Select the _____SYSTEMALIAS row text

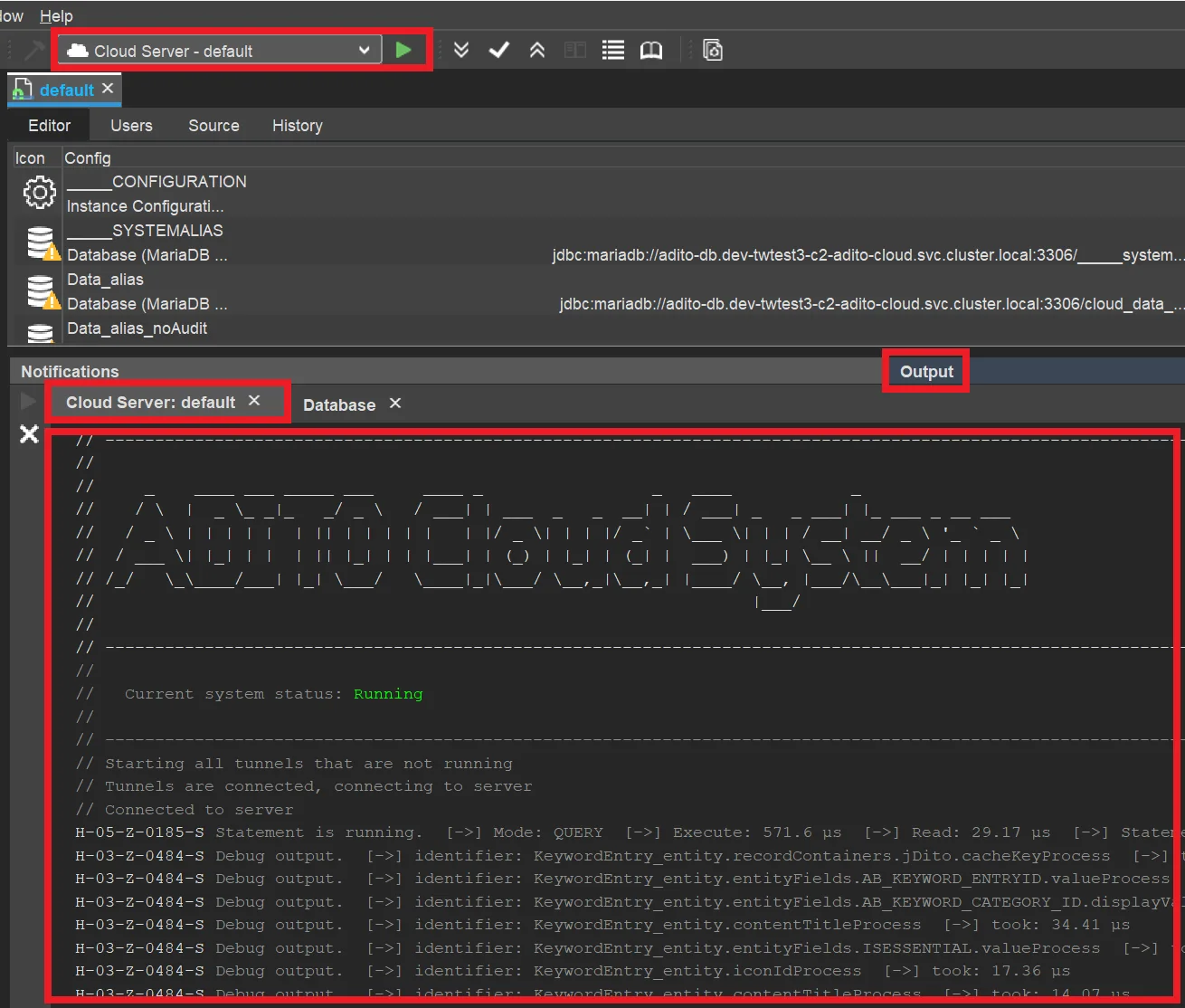point(145,231)
